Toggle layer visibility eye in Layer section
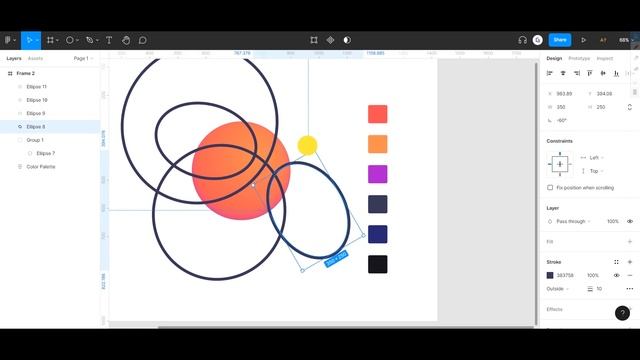This screenshot has height=360, width=640. point(630,221)
